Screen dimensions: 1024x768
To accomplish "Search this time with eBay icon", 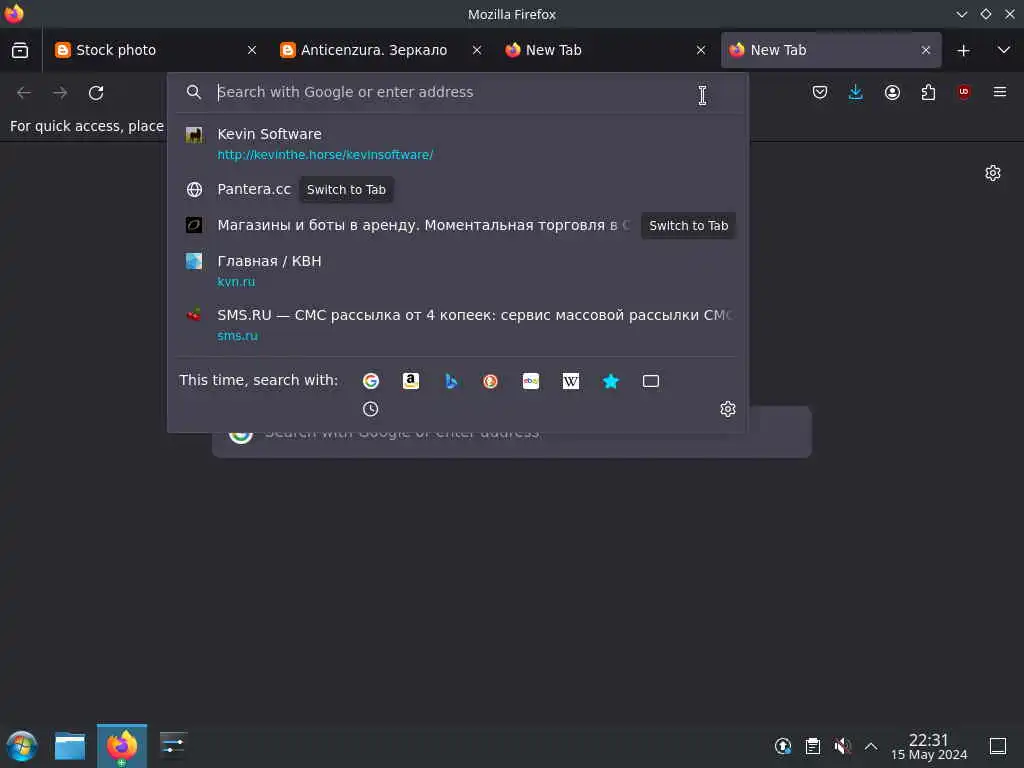I will point(531,381).
